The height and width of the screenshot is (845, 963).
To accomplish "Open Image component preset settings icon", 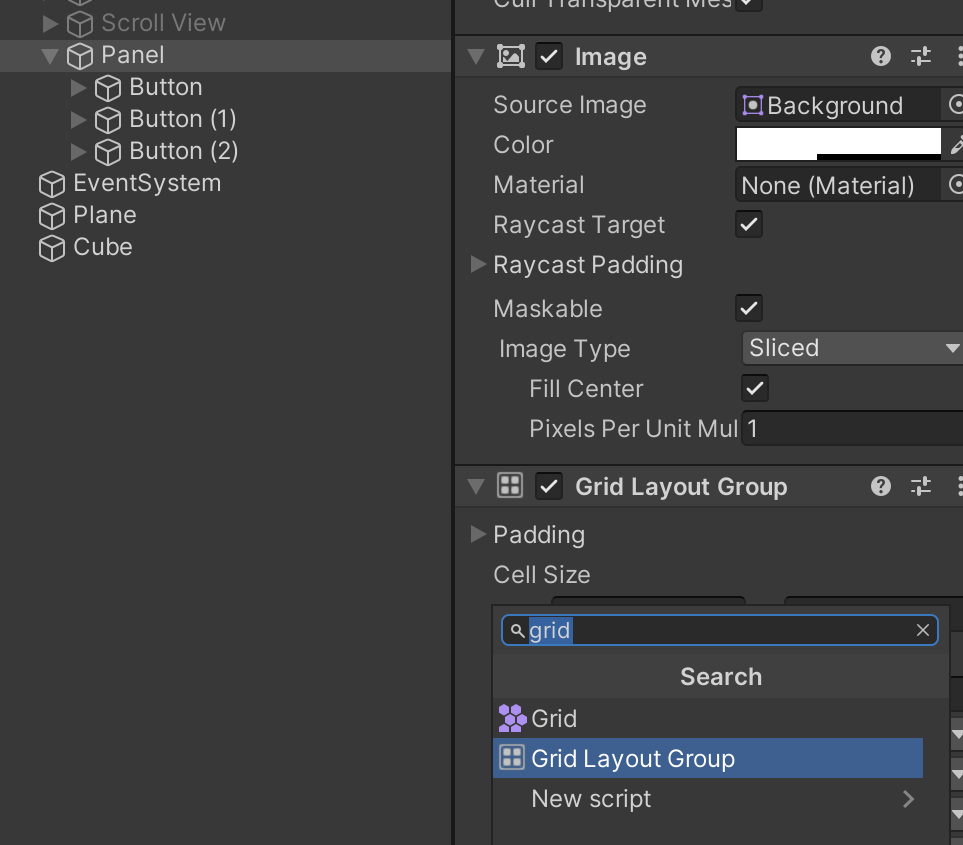I will pos(921,57).
